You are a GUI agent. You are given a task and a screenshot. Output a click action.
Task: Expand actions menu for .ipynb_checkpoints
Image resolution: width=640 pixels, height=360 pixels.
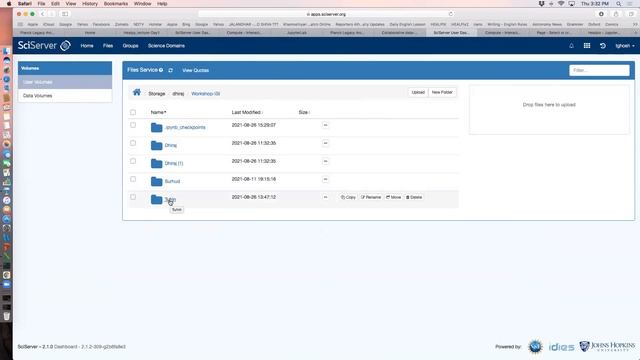tap(325, 125)
